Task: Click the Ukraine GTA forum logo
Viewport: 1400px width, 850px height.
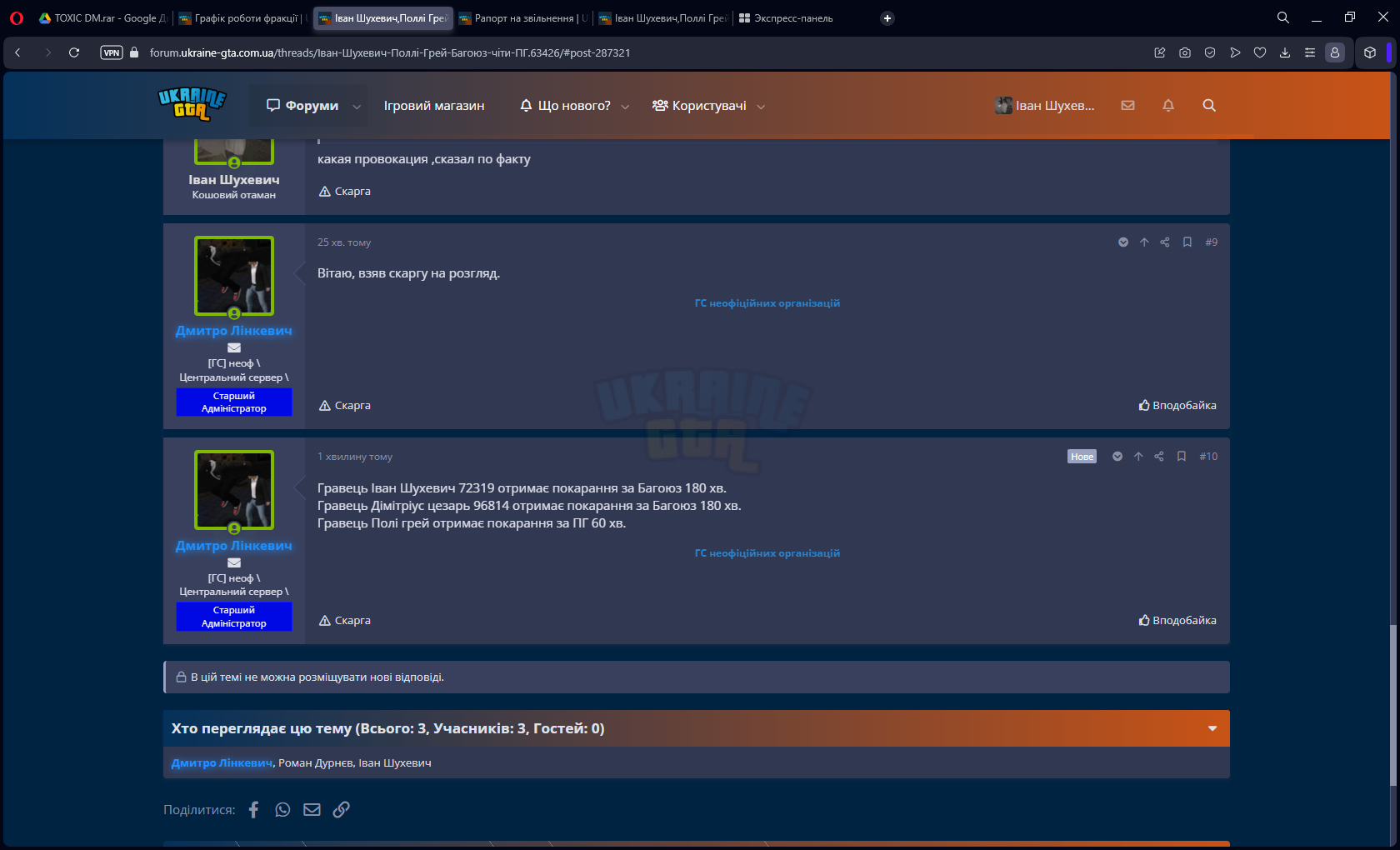Action: (192, 104)
